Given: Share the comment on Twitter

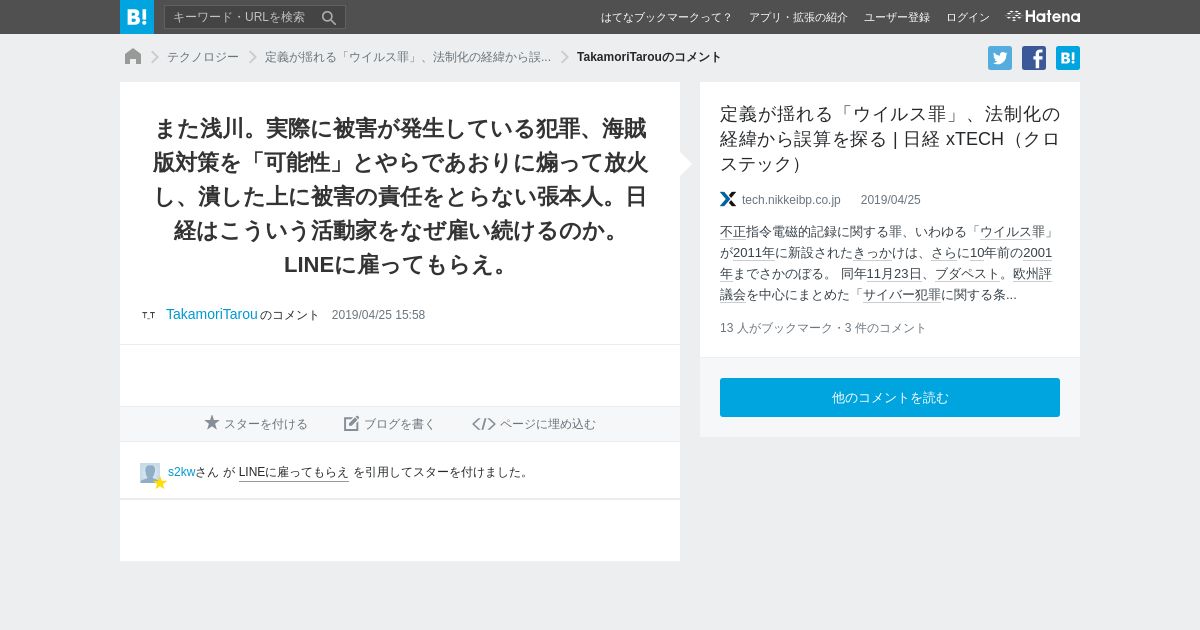Looking at the screenshot, I should pos(1000,58).
